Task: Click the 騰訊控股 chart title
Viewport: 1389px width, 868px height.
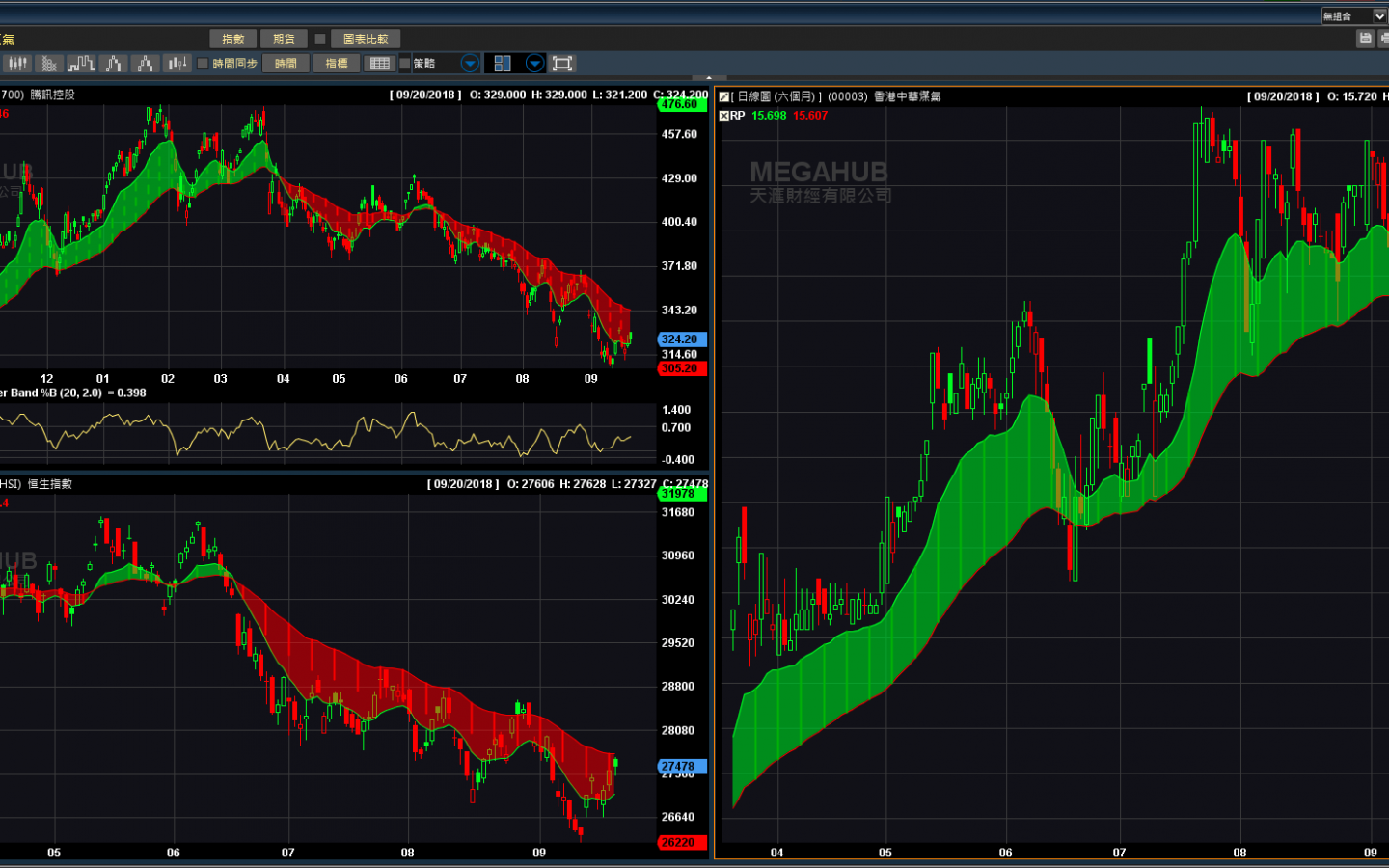Action: [53, 95]
